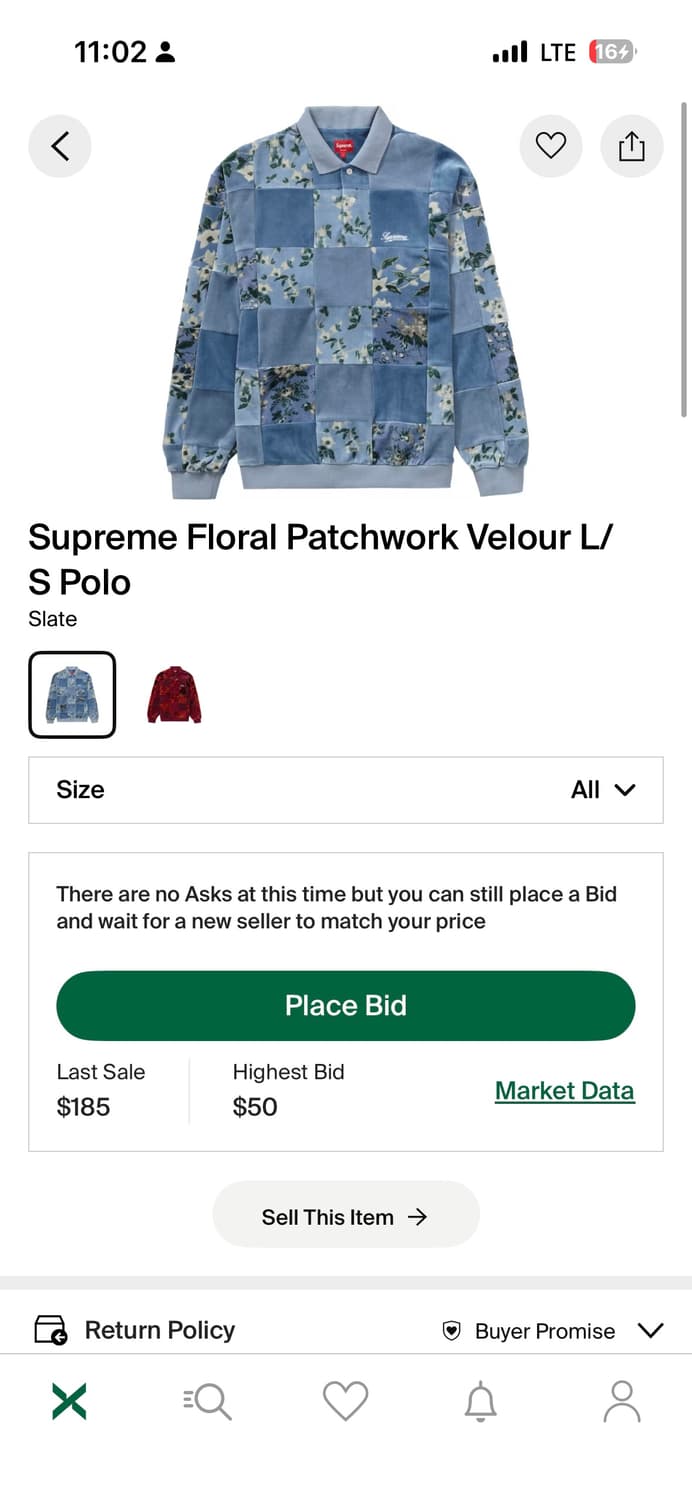Tap the Buyer Promise shield icon
This screenshot has width=692, height=1500.
click(452, 1331)
